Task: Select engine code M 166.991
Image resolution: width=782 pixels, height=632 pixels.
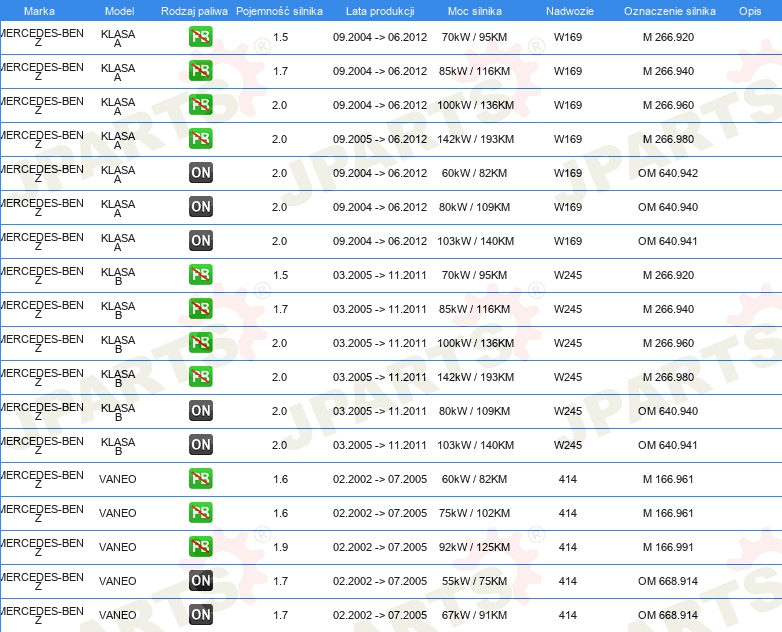Action: 668,547
